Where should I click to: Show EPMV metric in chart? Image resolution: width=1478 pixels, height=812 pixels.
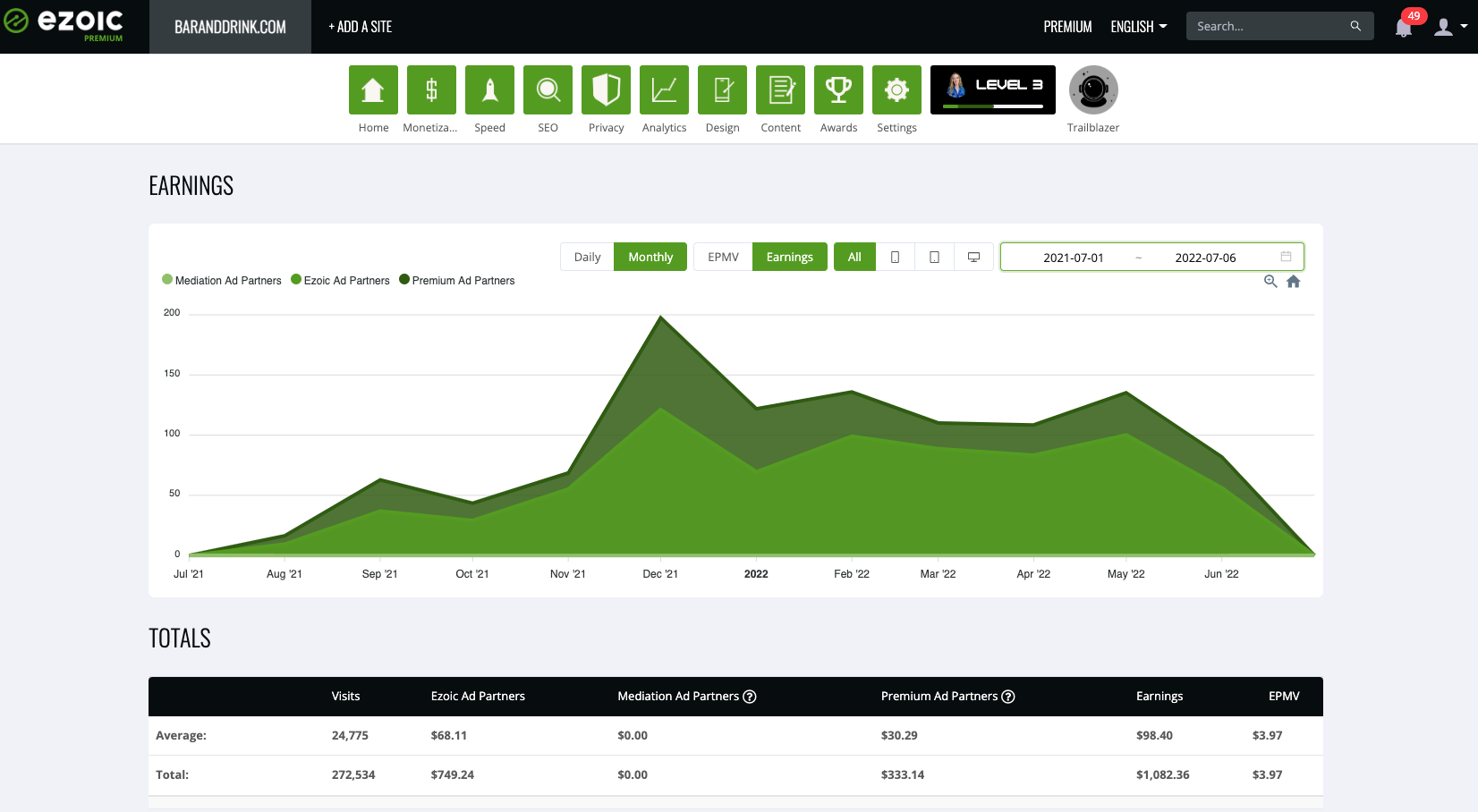coord(723,257)
